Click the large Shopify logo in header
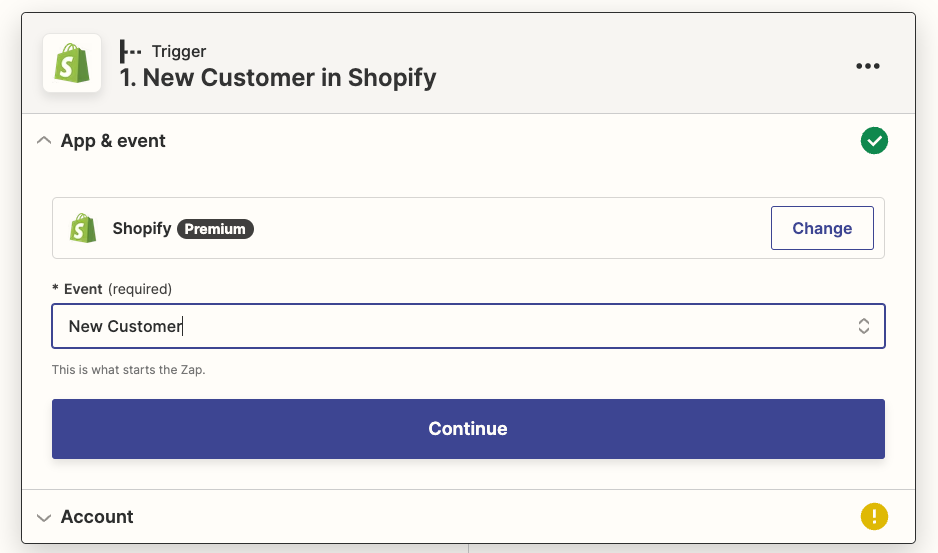The height and width of the screenshot is (553, 938). click(72, 63)
